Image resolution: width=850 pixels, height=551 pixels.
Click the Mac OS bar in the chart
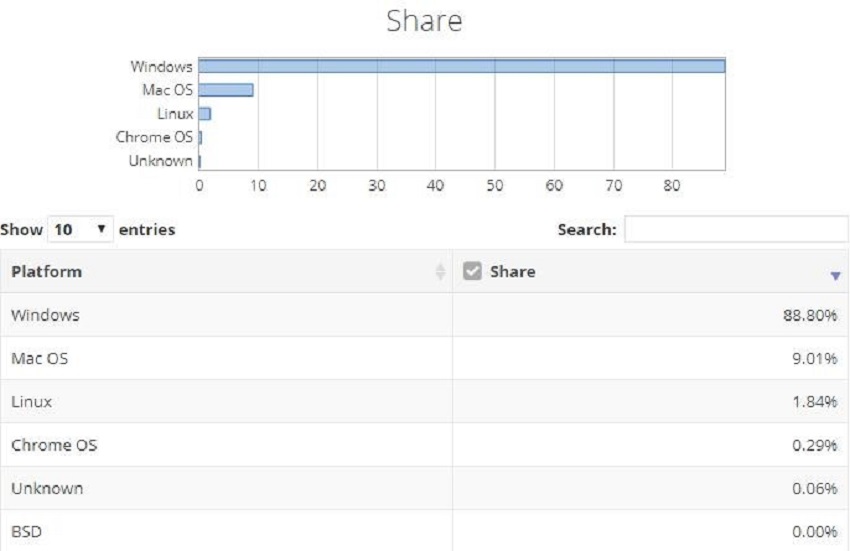225,90
